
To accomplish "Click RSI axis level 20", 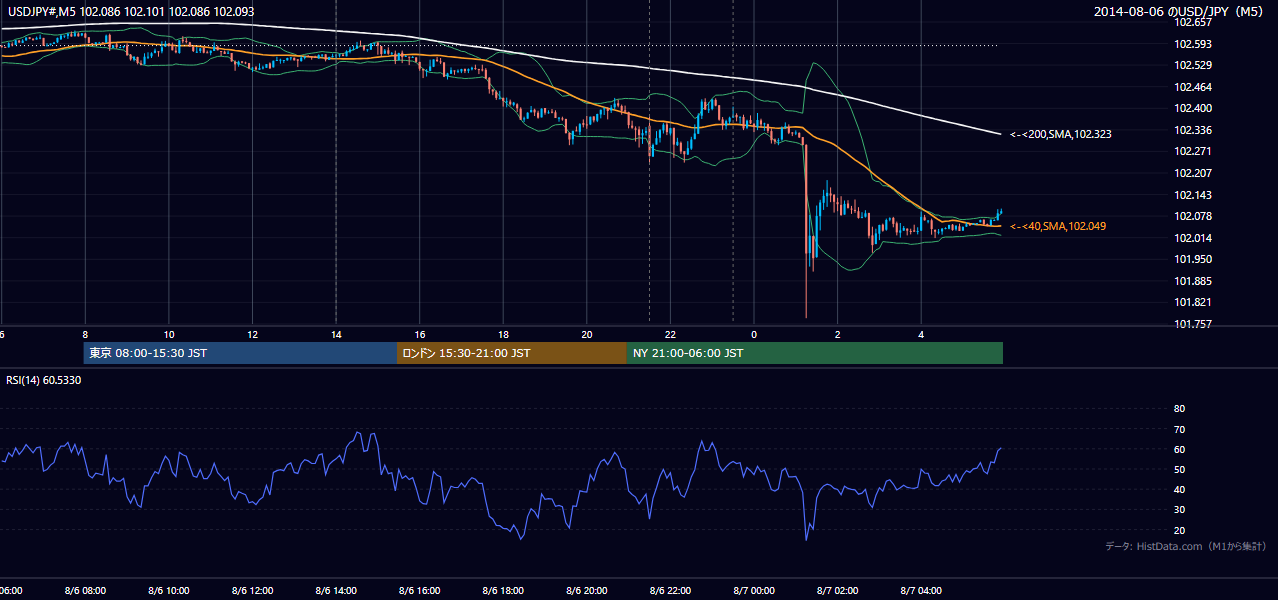I will coord(1179,530).
